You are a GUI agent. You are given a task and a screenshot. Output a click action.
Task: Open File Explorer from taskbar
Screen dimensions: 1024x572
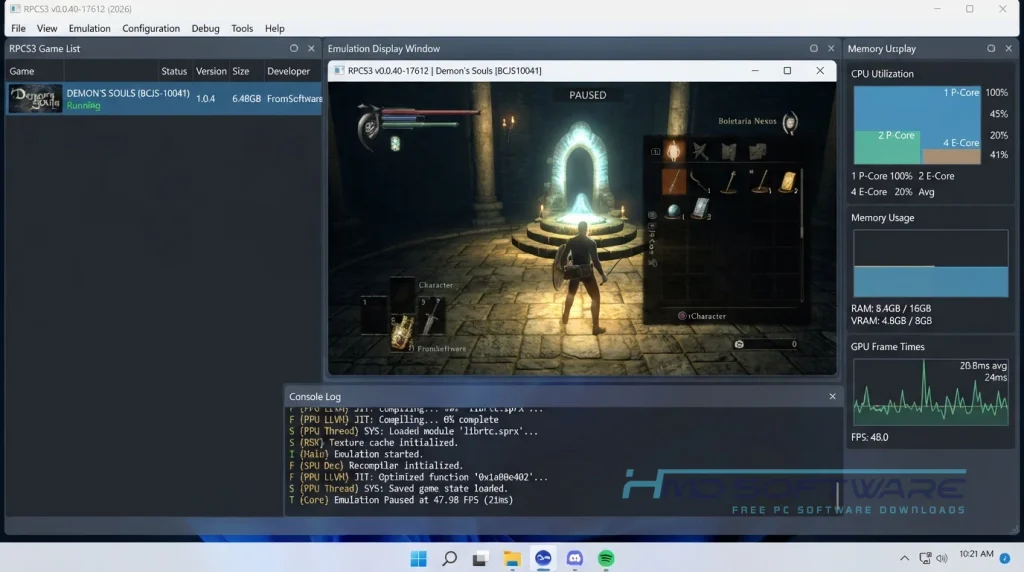[x=511, y=558]
